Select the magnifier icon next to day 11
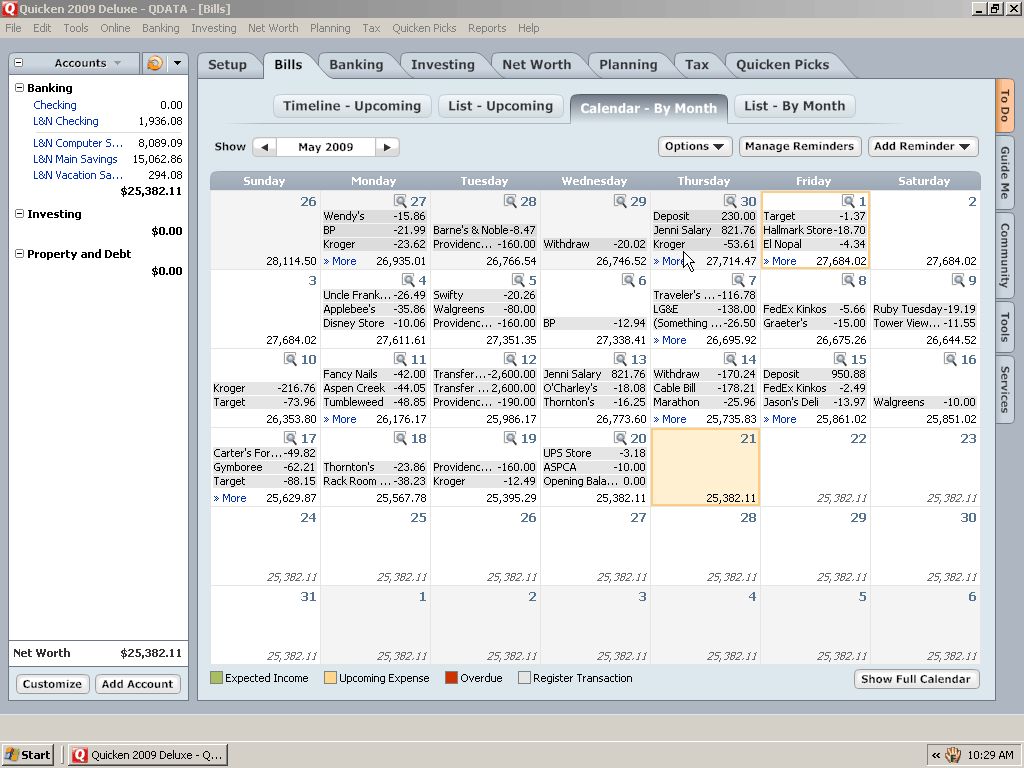1024x768 pixels. pos(400,359)
